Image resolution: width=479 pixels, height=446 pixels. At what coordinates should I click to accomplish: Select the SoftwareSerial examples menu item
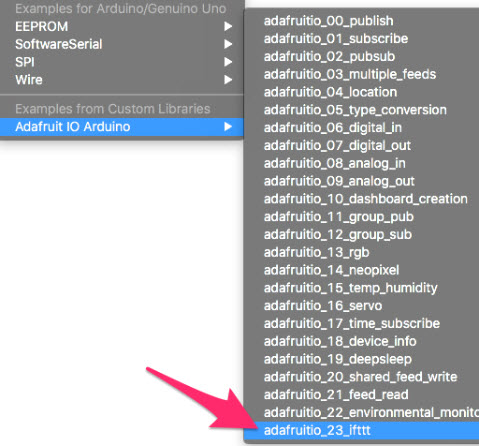(x=122, y=44)
